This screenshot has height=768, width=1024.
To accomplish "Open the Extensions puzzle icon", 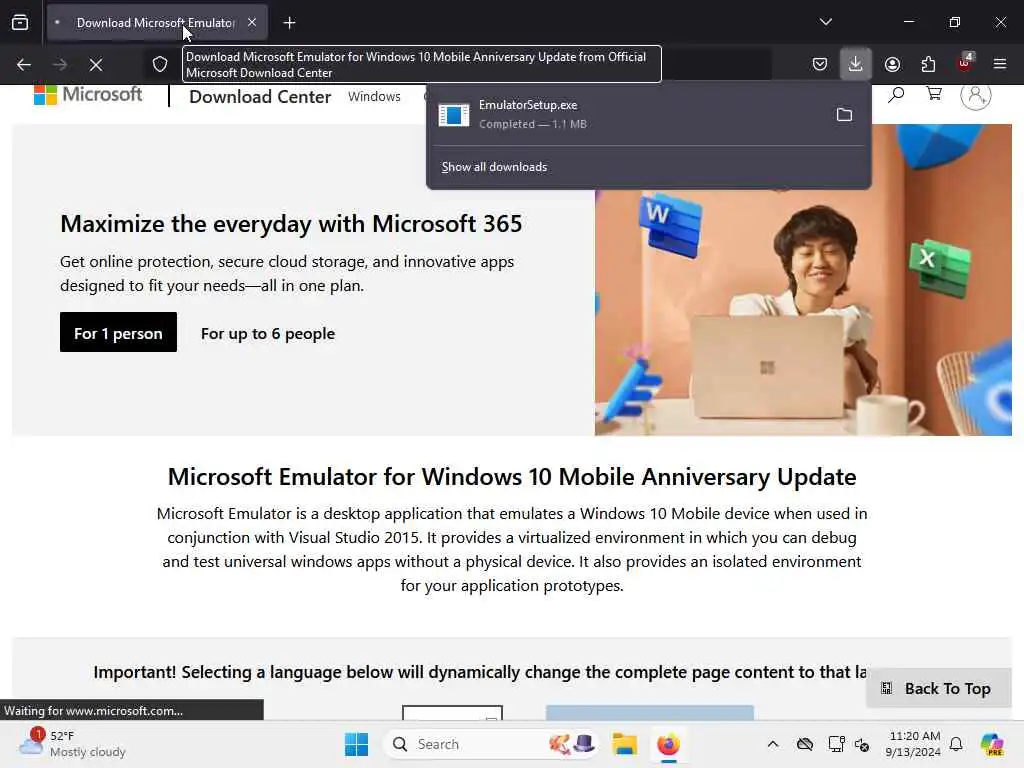I will [928, 64].
